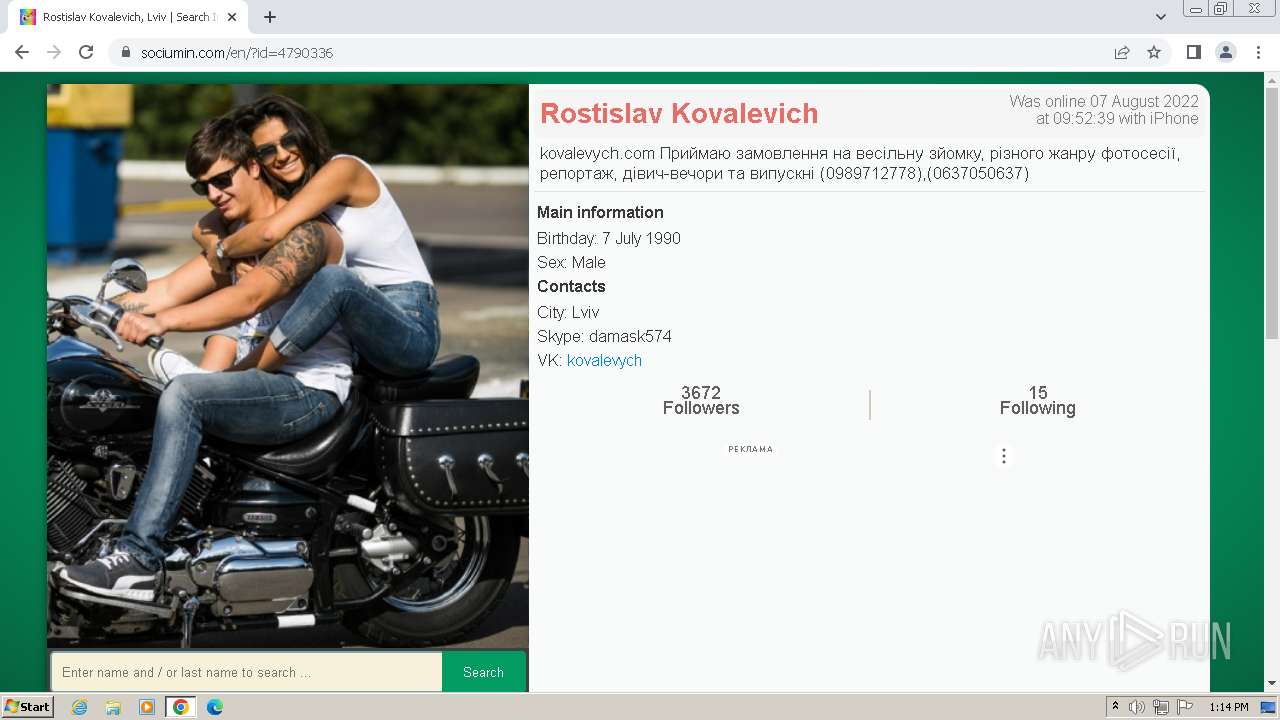Bookmark this page with the star icon
The width and height of the screenshot is (1280, 720).
coord(1154,52)
